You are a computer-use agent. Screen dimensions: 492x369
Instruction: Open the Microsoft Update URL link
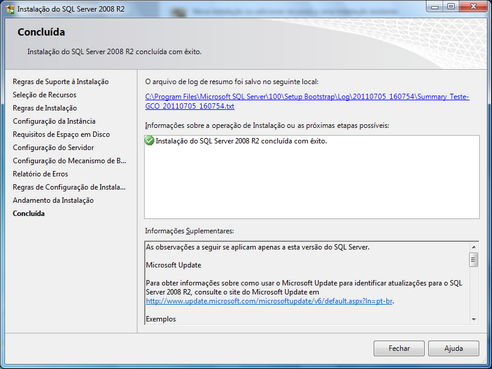pyautogui.click(x=269, y=301)
